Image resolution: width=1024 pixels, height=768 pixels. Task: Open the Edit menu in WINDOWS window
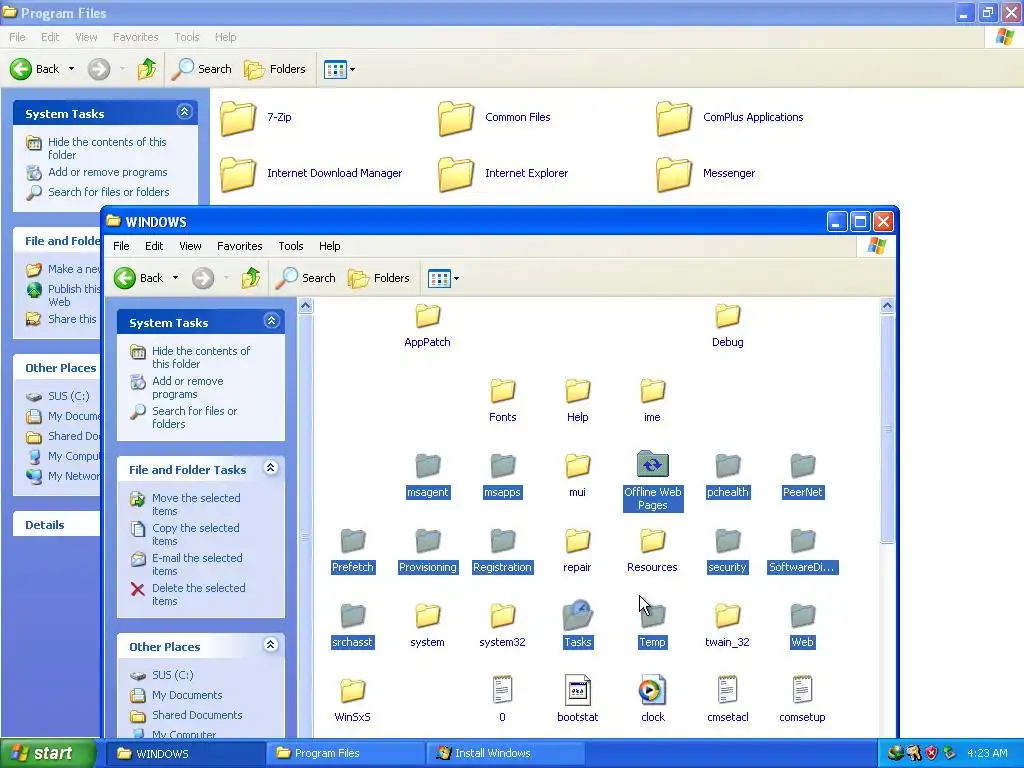coord(154,246)
